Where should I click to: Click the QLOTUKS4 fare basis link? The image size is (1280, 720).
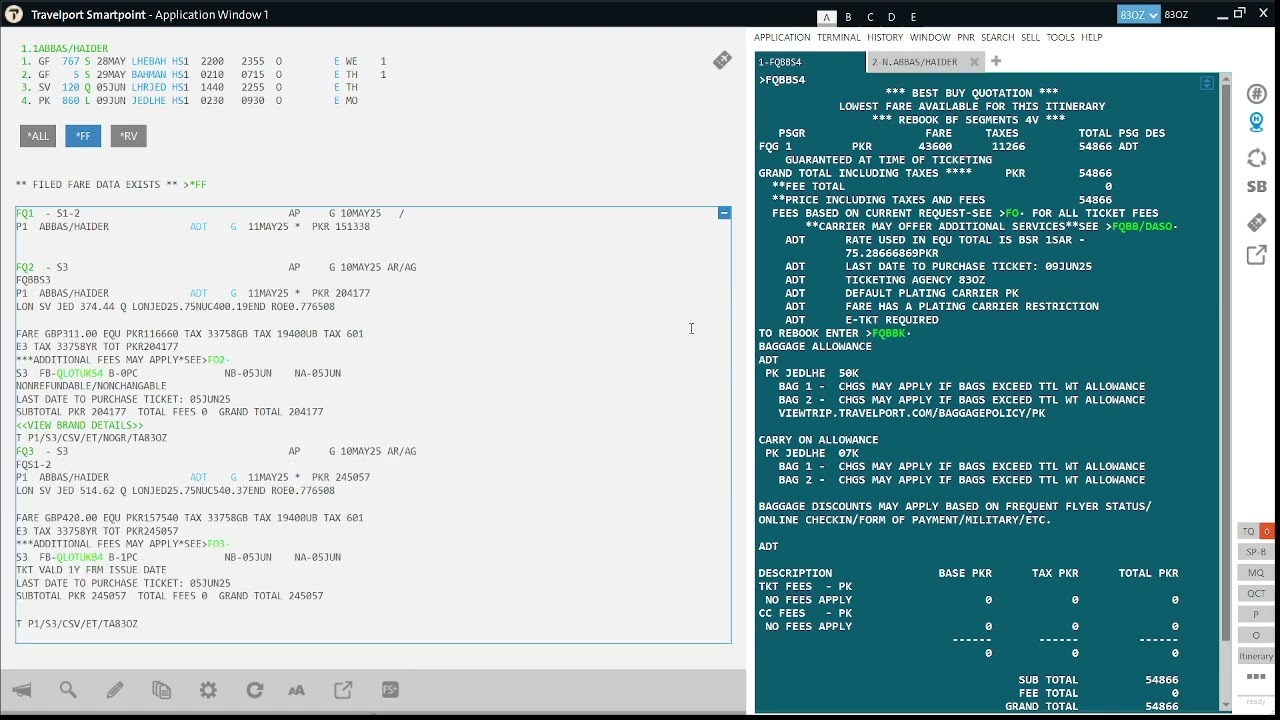[x=80, y=373]
